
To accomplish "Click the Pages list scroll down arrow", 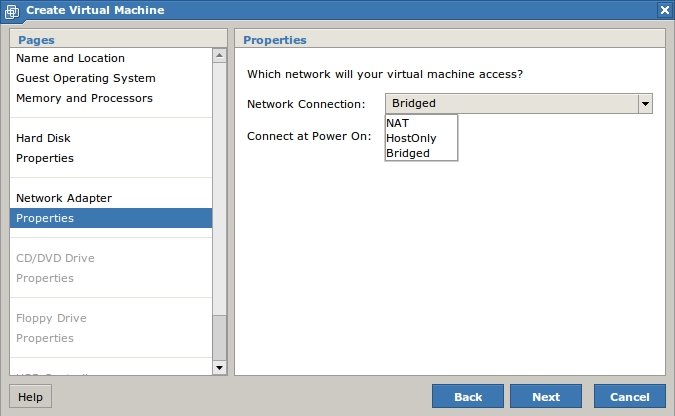I will tap(220, 367).
